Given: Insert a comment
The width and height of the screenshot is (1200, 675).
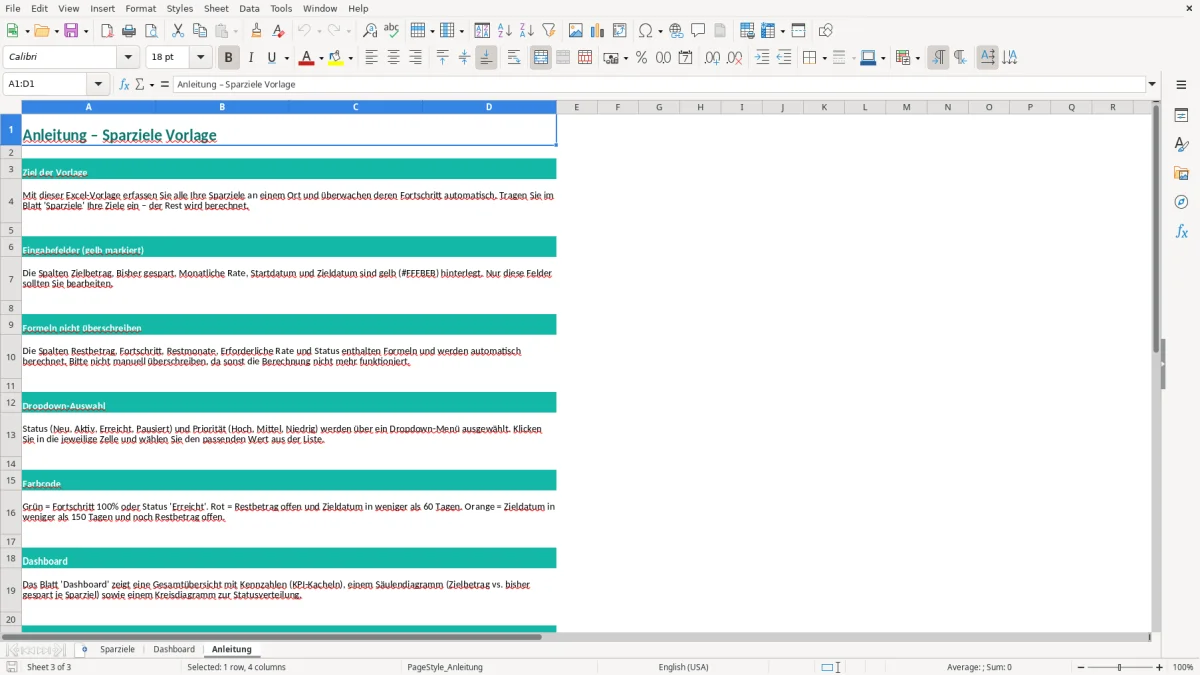Looking at the screenshot, I should [698, 31].
